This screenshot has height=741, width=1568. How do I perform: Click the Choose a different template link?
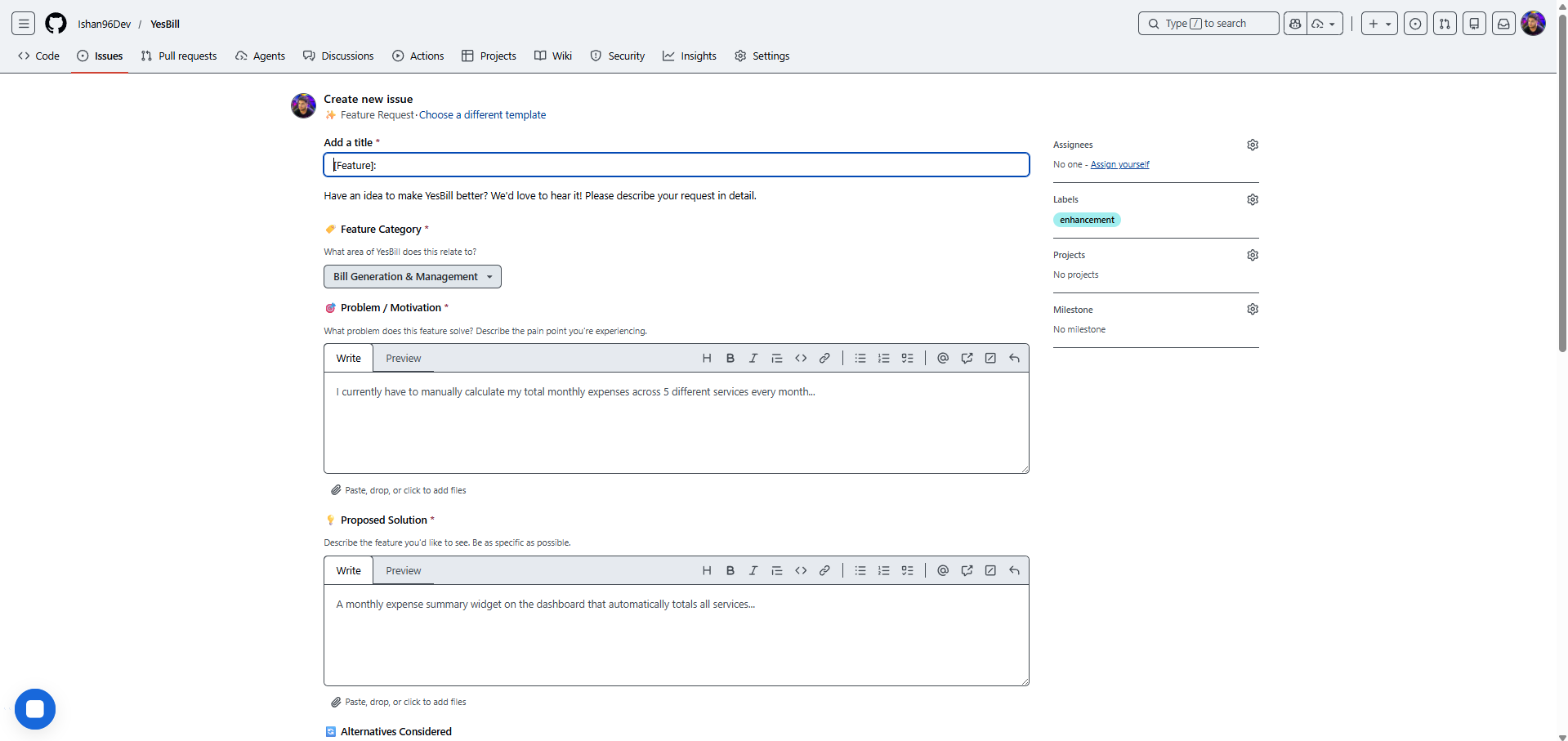point(482,115)
